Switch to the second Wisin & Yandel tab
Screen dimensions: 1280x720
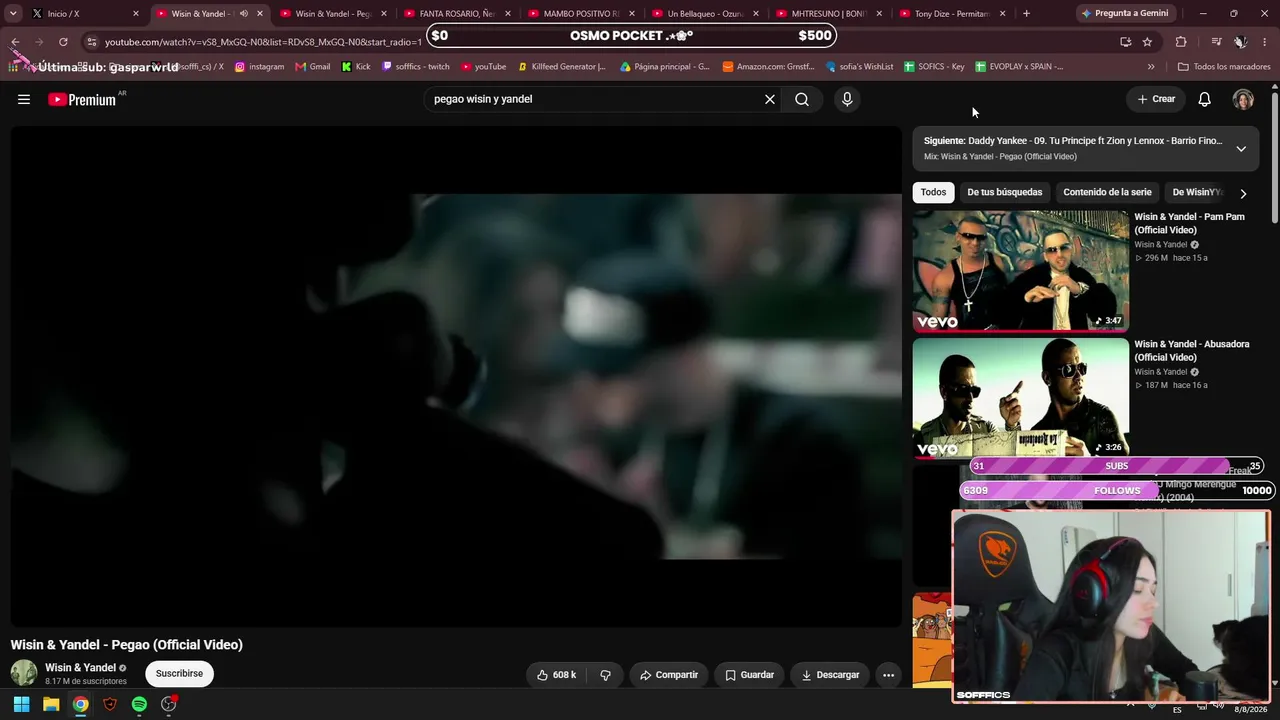coord(334,14)
